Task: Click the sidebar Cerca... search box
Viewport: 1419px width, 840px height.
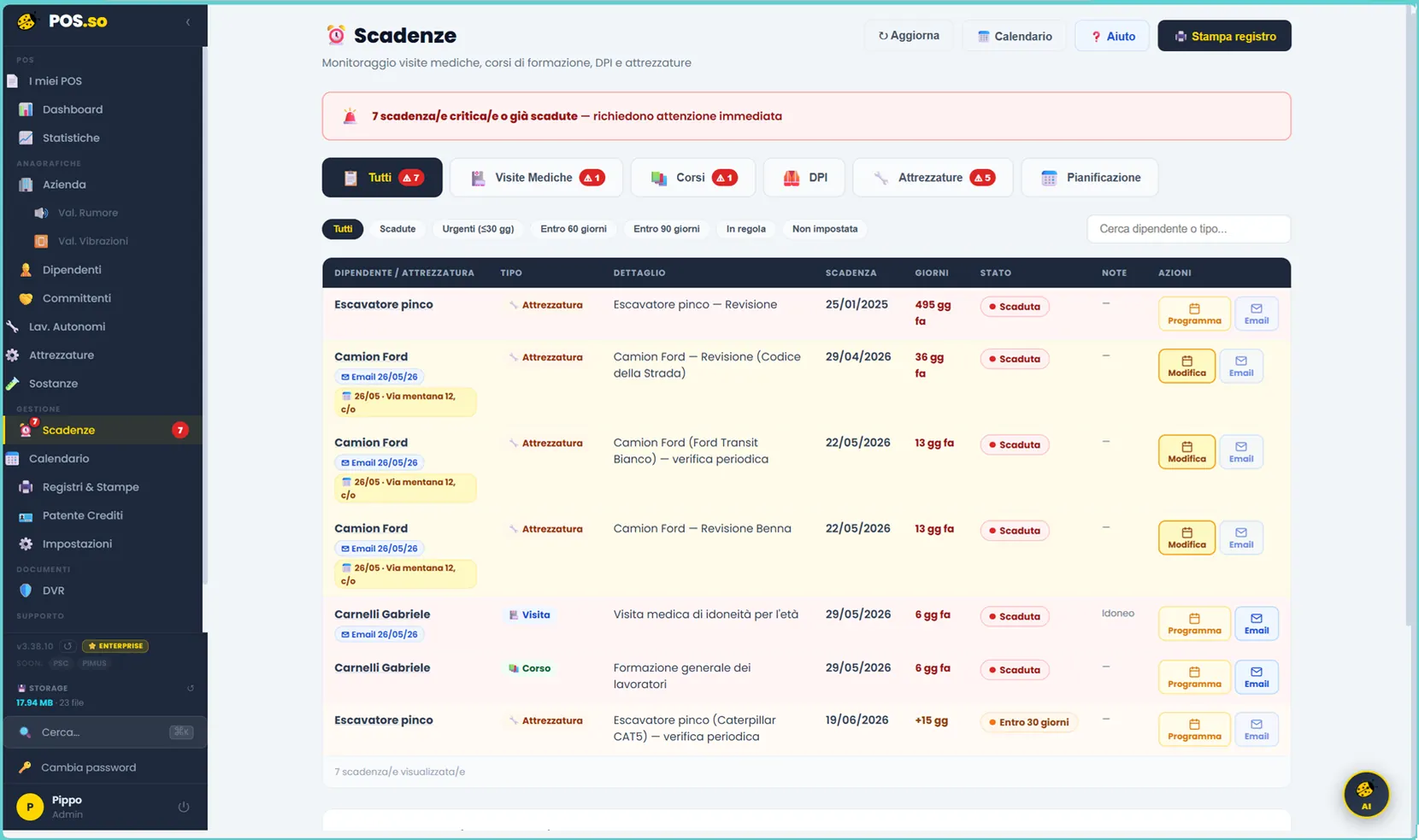Action: coord(104,732)
